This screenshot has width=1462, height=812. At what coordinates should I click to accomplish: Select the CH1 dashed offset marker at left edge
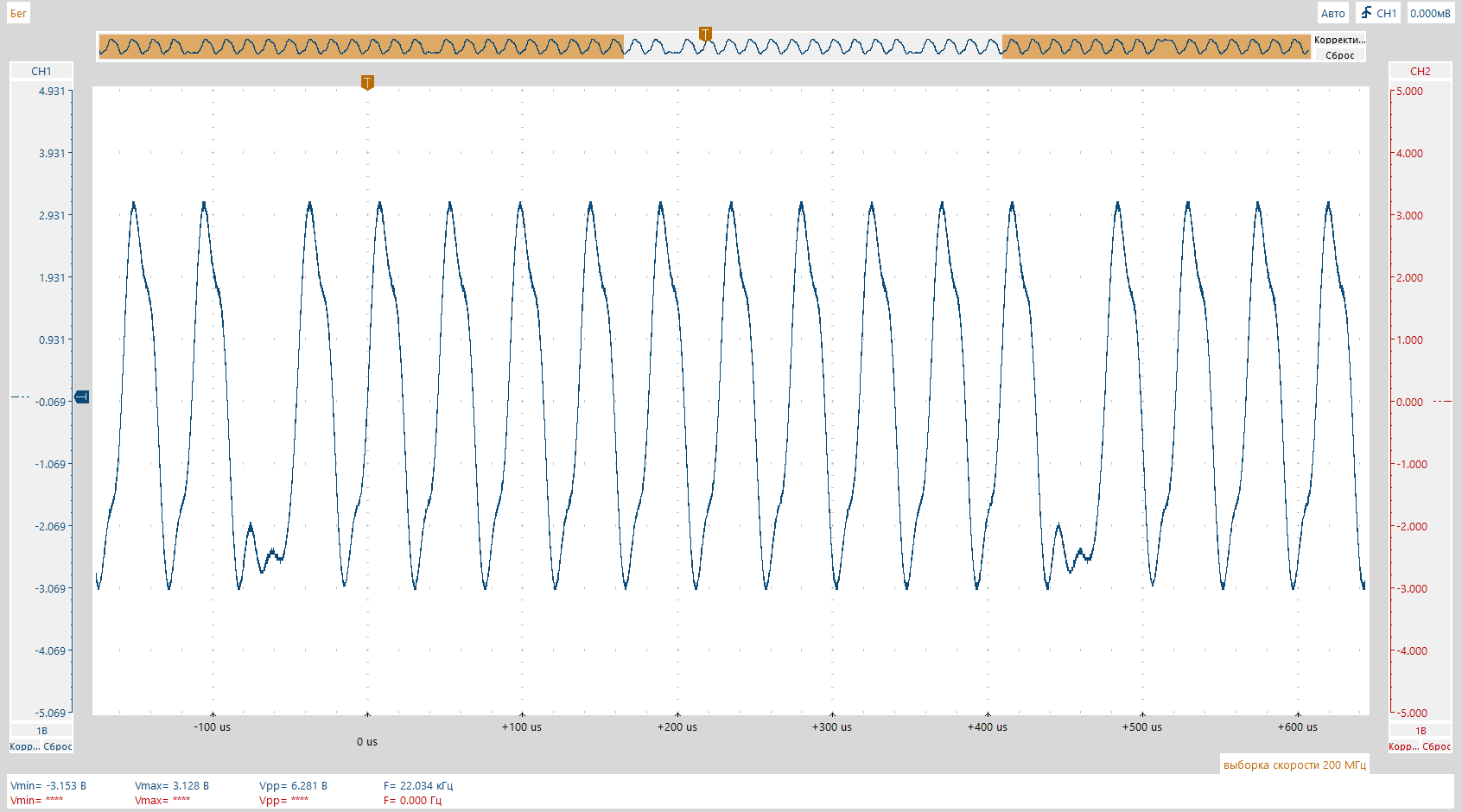point(21,397)
